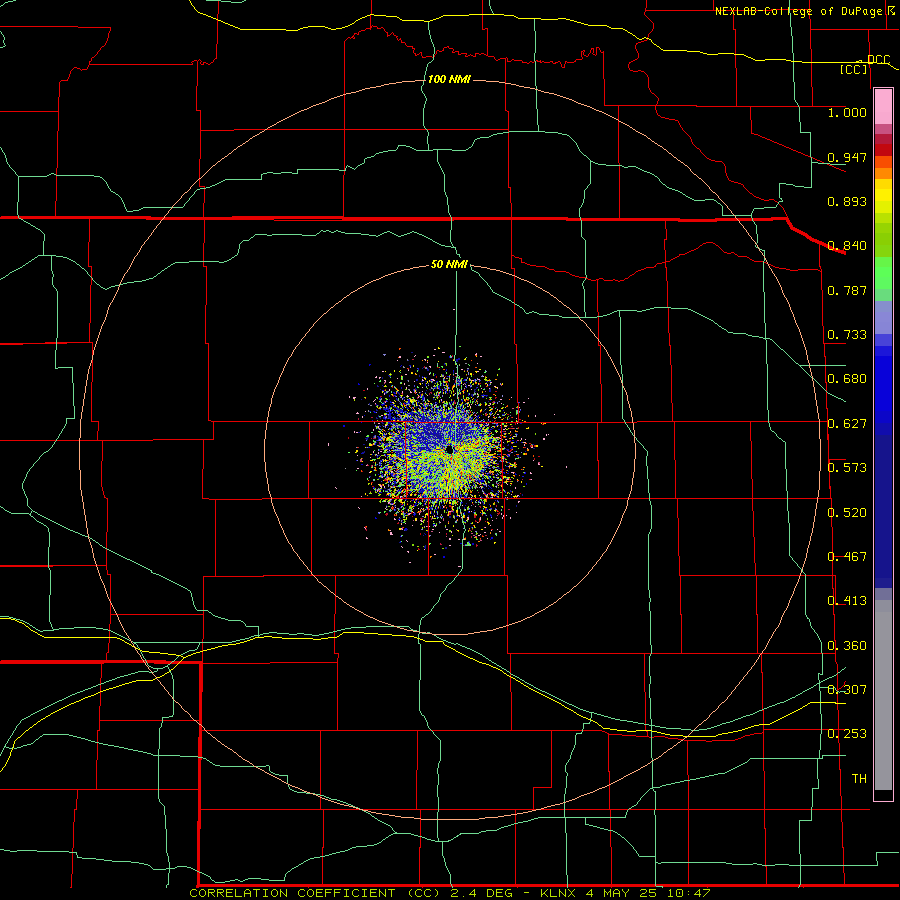The width and height of the screenshot is (900, 900).
Task: Click the 100 NMI range ring label
Action: pos(449,79)
